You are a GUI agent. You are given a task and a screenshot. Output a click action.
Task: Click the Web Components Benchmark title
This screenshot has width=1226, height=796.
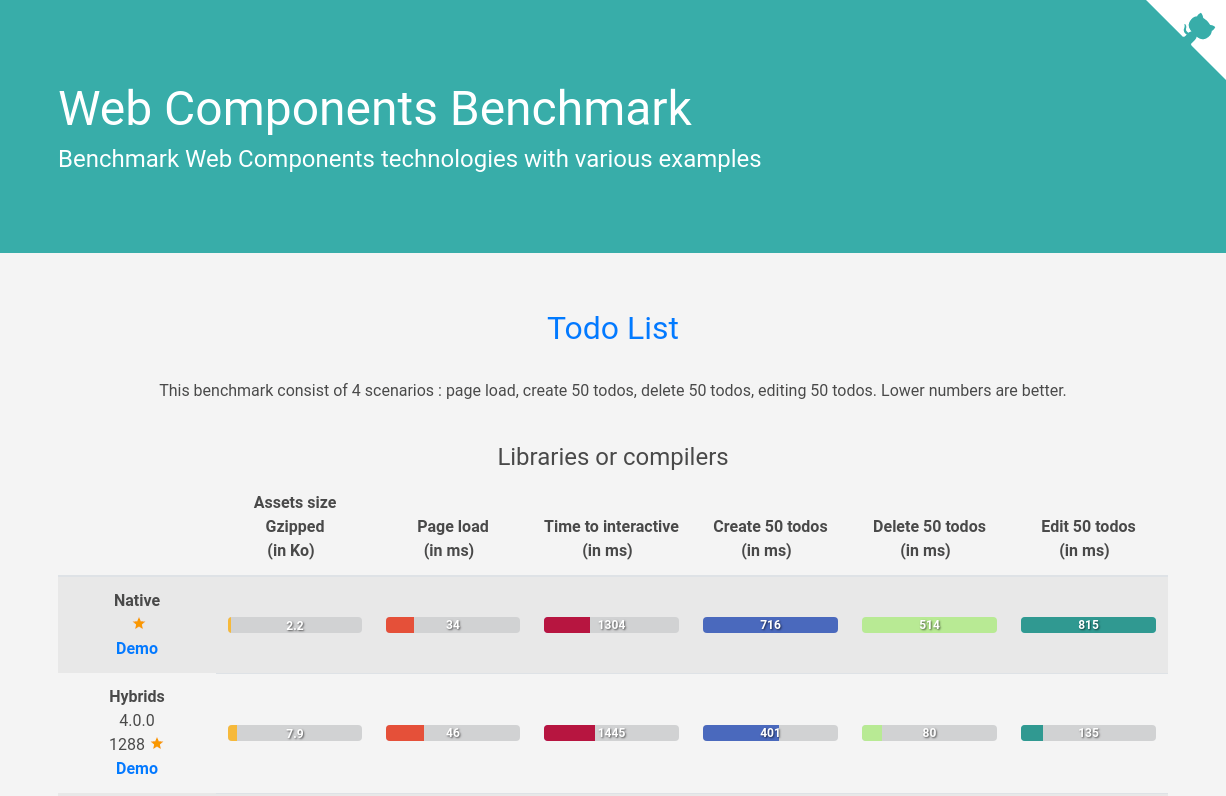375,108
